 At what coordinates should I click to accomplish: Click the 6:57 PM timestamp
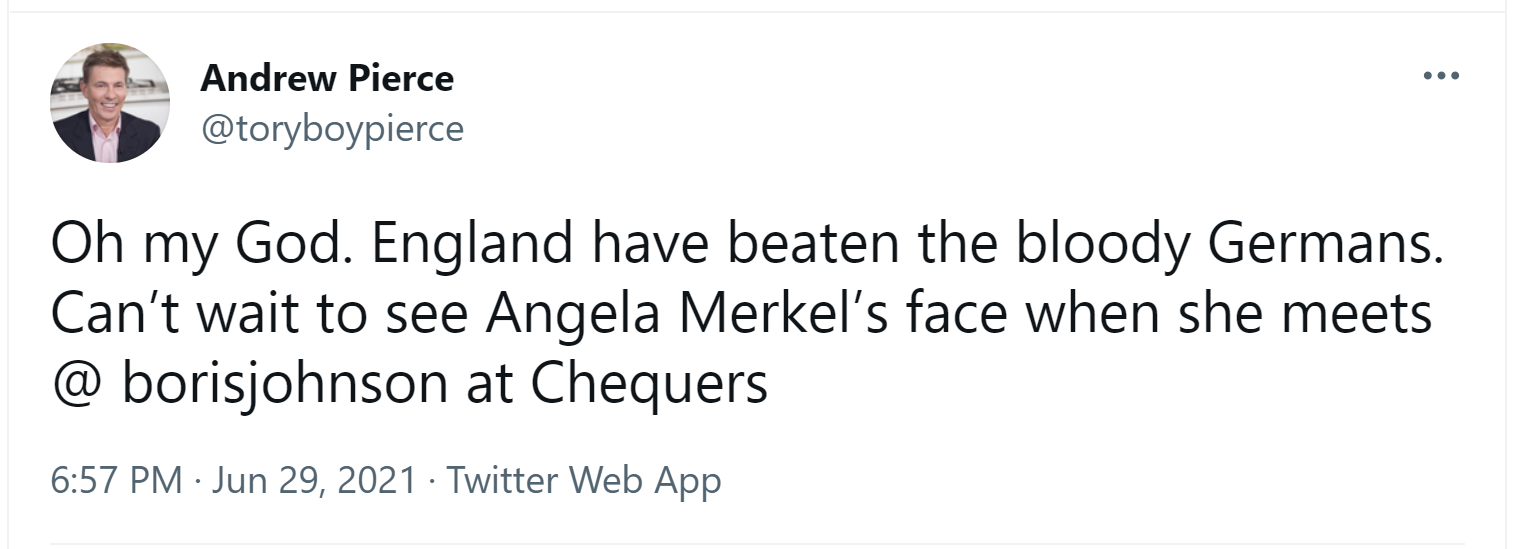pyautogui.click(x=116, y=481)
